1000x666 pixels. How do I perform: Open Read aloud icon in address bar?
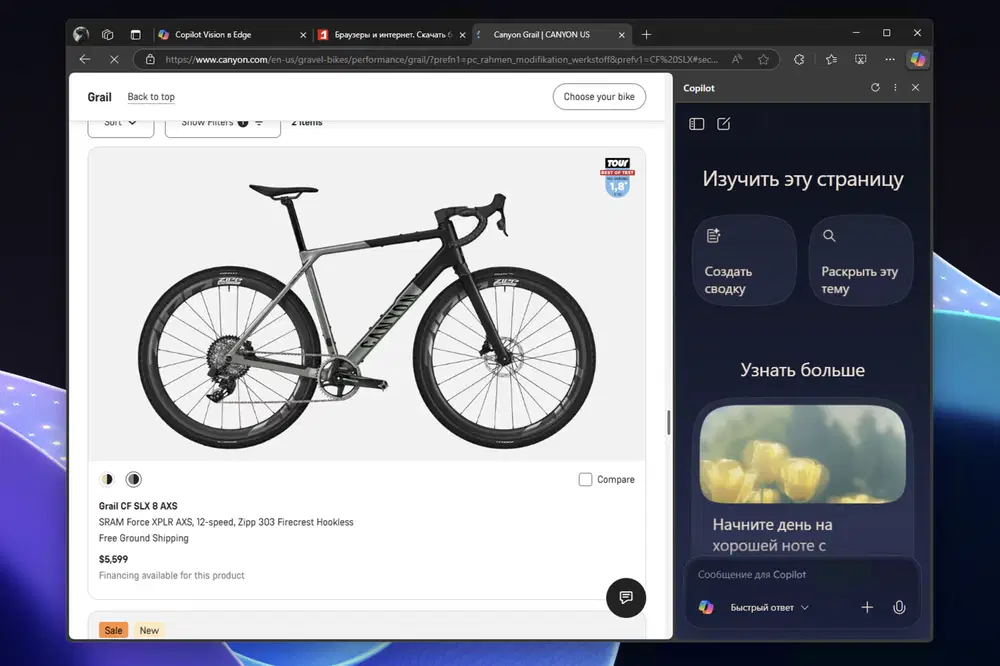(737, 59)
